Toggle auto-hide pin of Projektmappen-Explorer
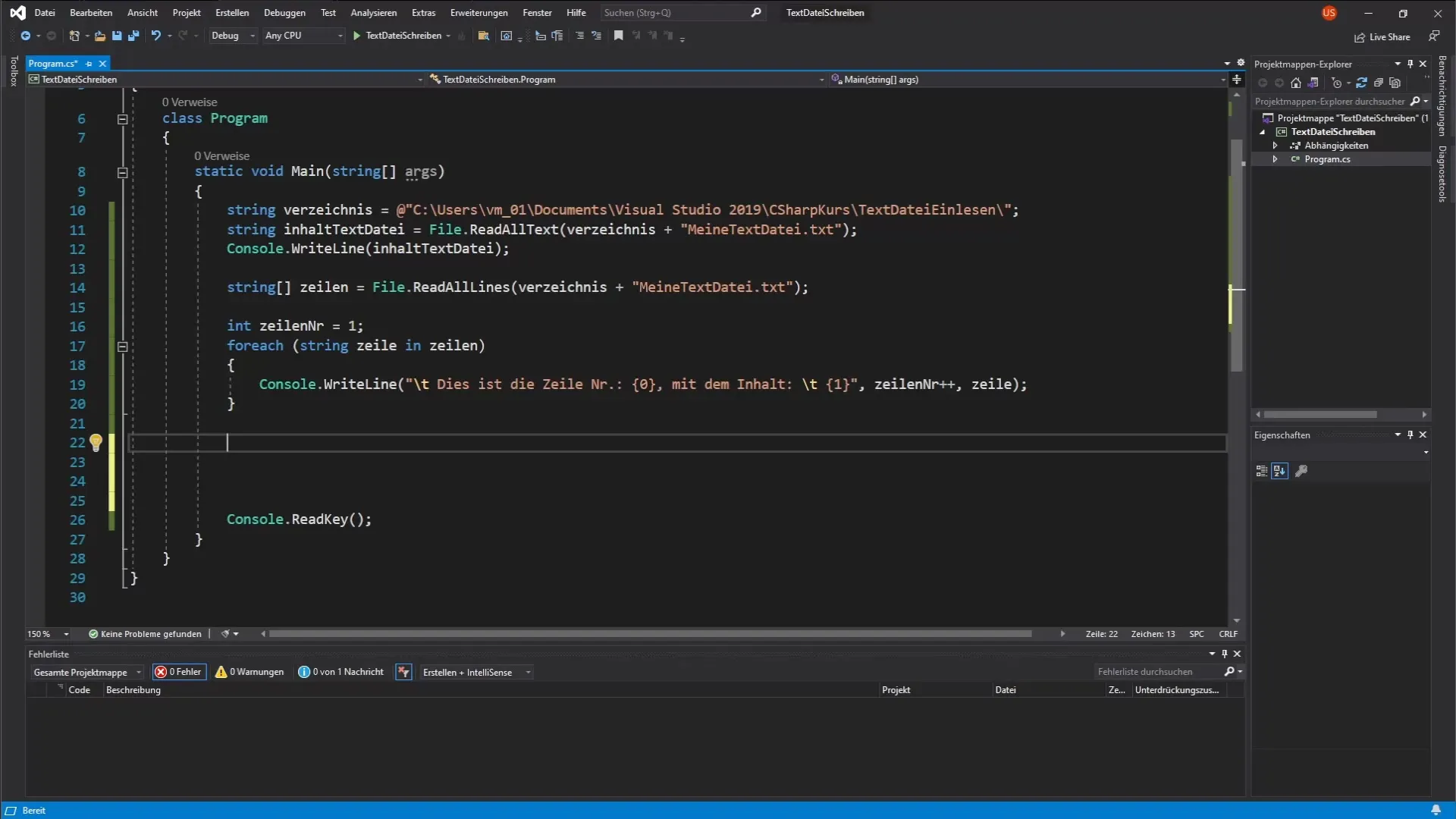 pyautogui.click(x=1410, y=64)
